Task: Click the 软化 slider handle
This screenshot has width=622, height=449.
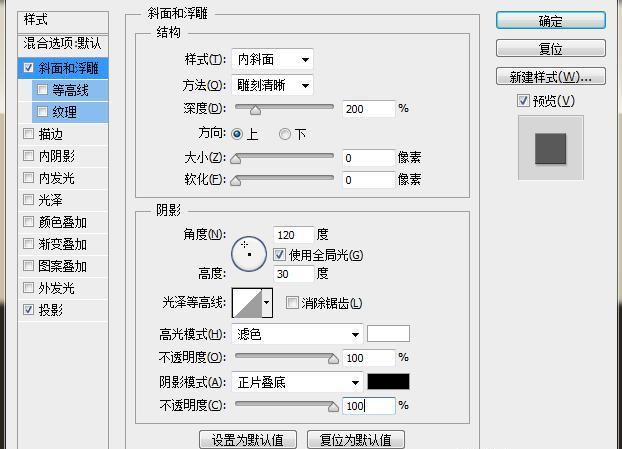Action: tap(236, 180)
